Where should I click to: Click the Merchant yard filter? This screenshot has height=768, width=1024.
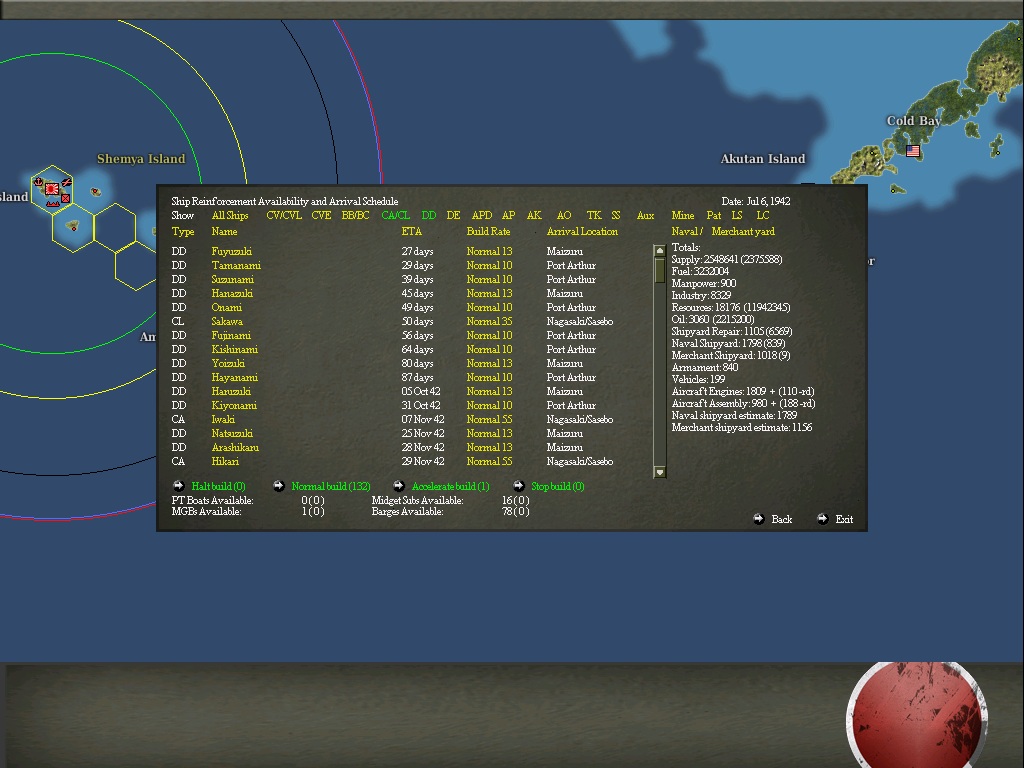click(x=743, y=231)
